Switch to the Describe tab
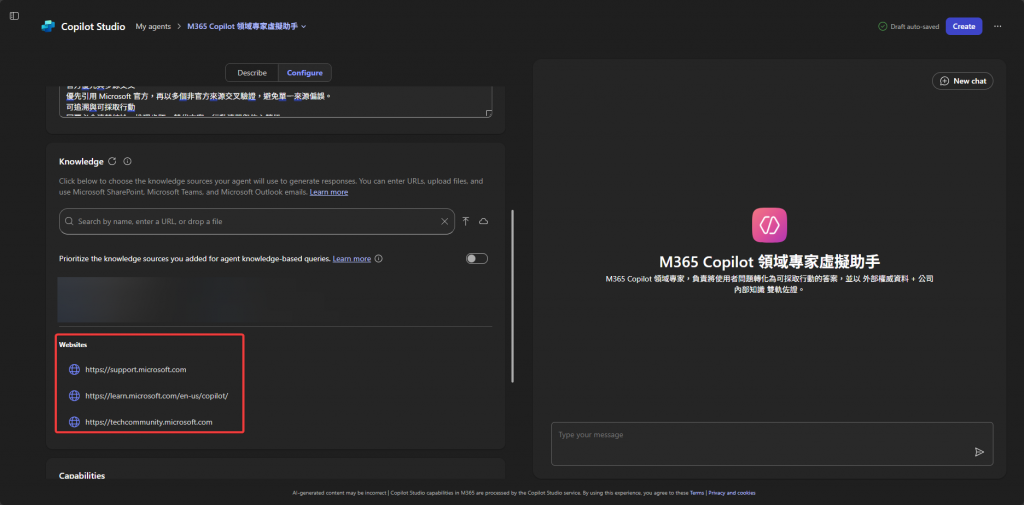Screen dimensions: 1024x505 click(252, 73)
